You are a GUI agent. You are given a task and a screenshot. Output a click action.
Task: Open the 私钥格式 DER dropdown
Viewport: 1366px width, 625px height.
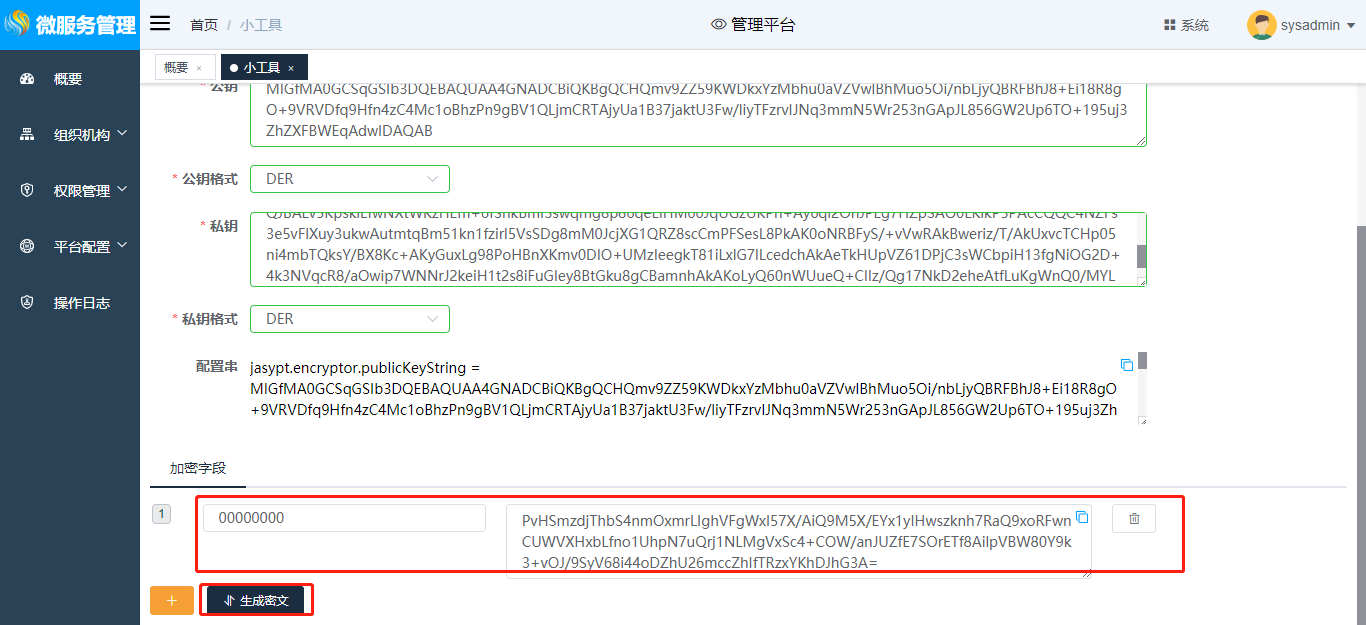(x=350, y=319)
